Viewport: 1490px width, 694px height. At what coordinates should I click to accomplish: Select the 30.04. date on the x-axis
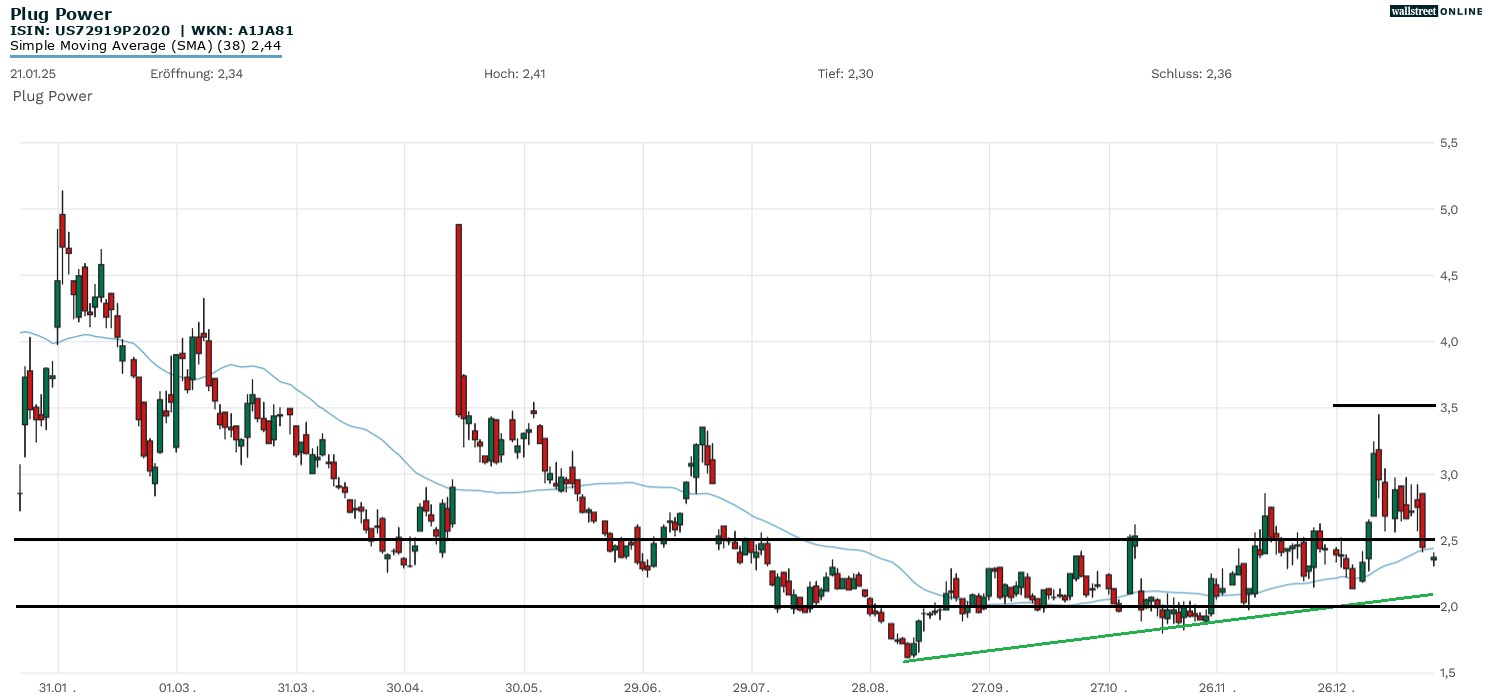(405, 687)
